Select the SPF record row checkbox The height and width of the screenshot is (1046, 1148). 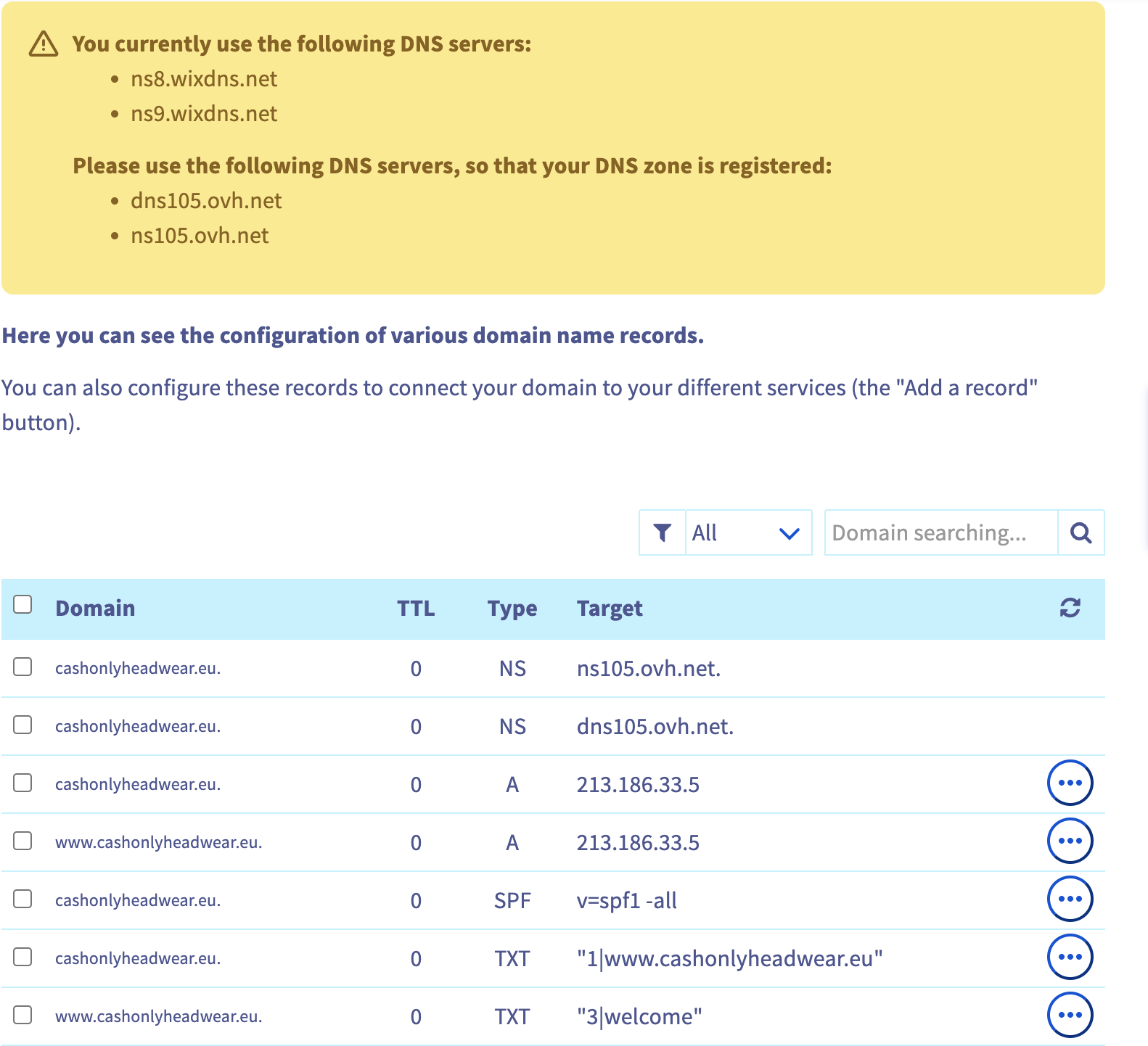[x=23, y=899]
